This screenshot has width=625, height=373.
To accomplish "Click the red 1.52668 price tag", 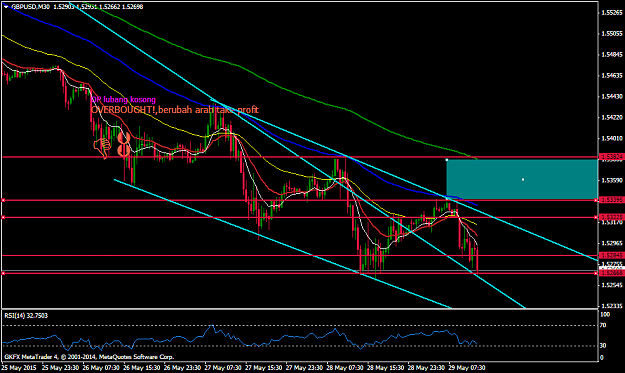I will pyautogui.click(x=611, y=273).
